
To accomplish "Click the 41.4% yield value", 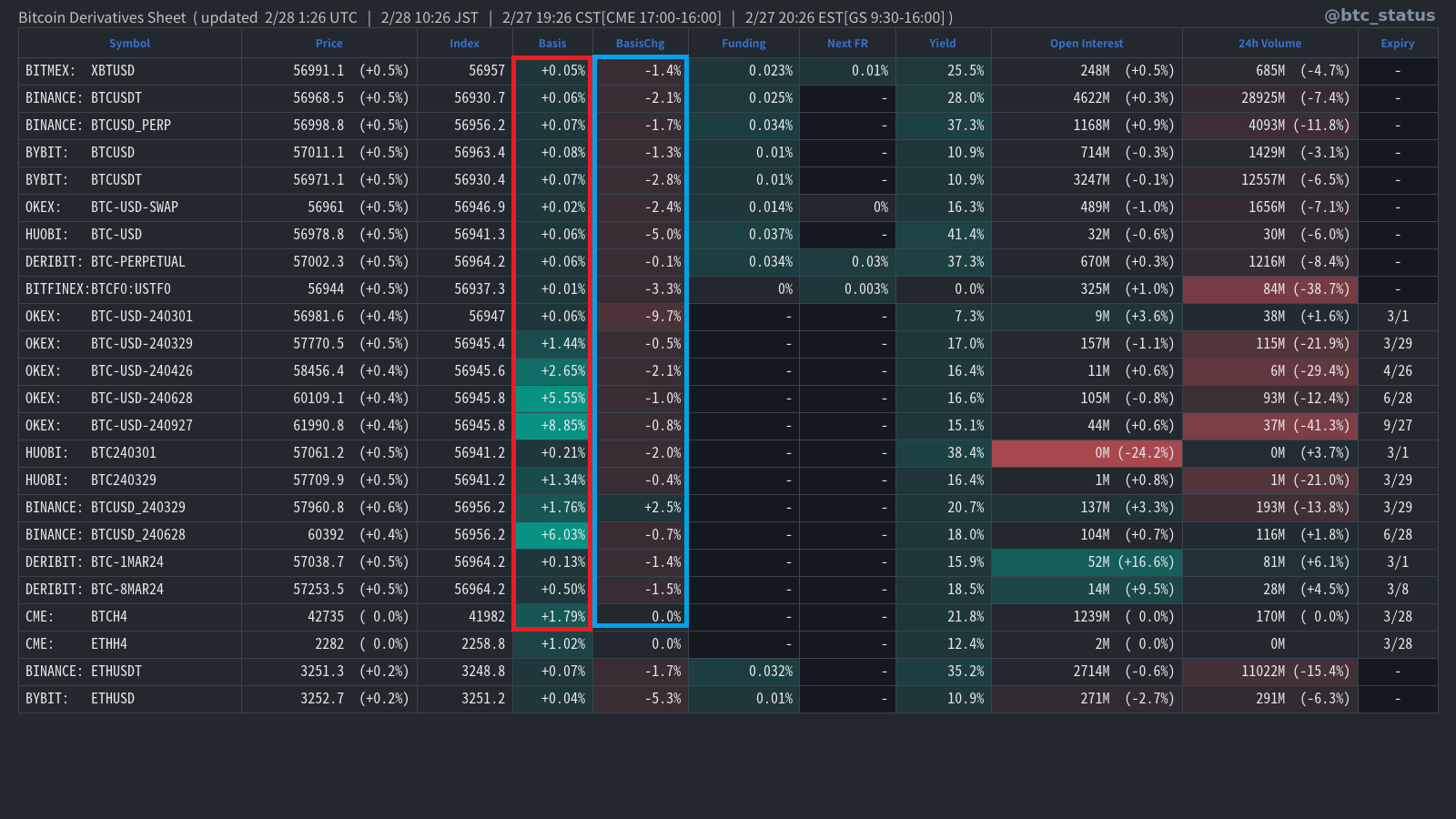I will 966,235.
